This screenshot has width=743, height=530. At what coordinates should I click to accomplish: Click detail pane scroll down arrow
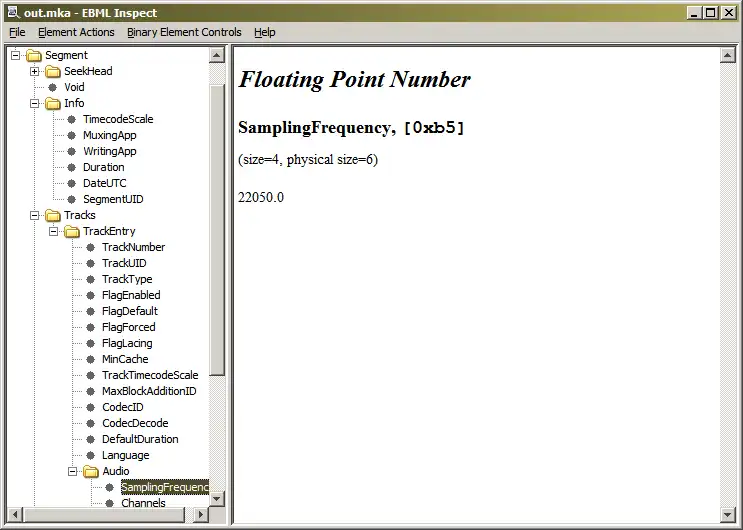[727, 514]
